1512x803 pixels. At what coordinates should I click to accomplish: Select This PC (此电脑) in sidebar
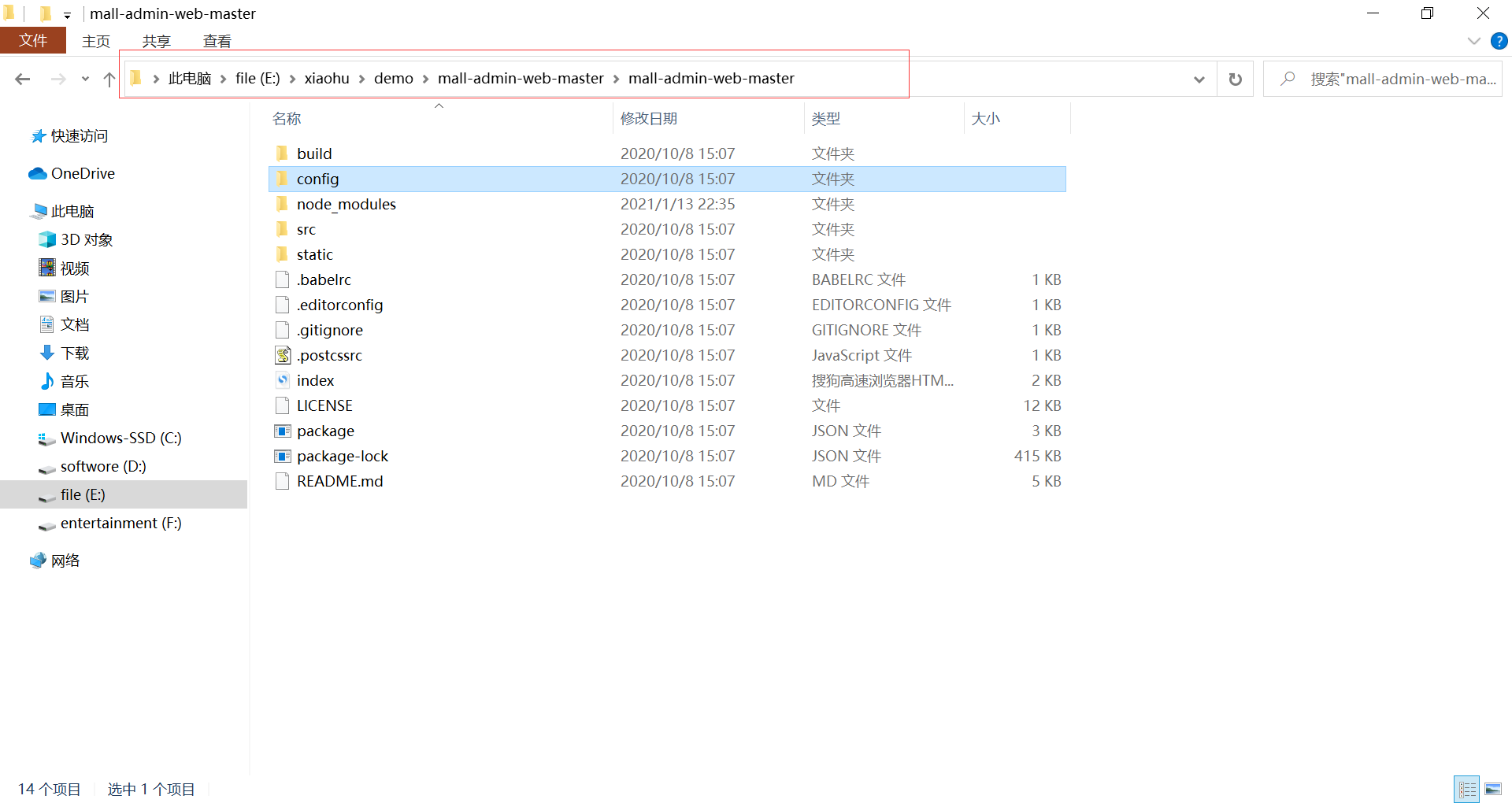(63, 211)
